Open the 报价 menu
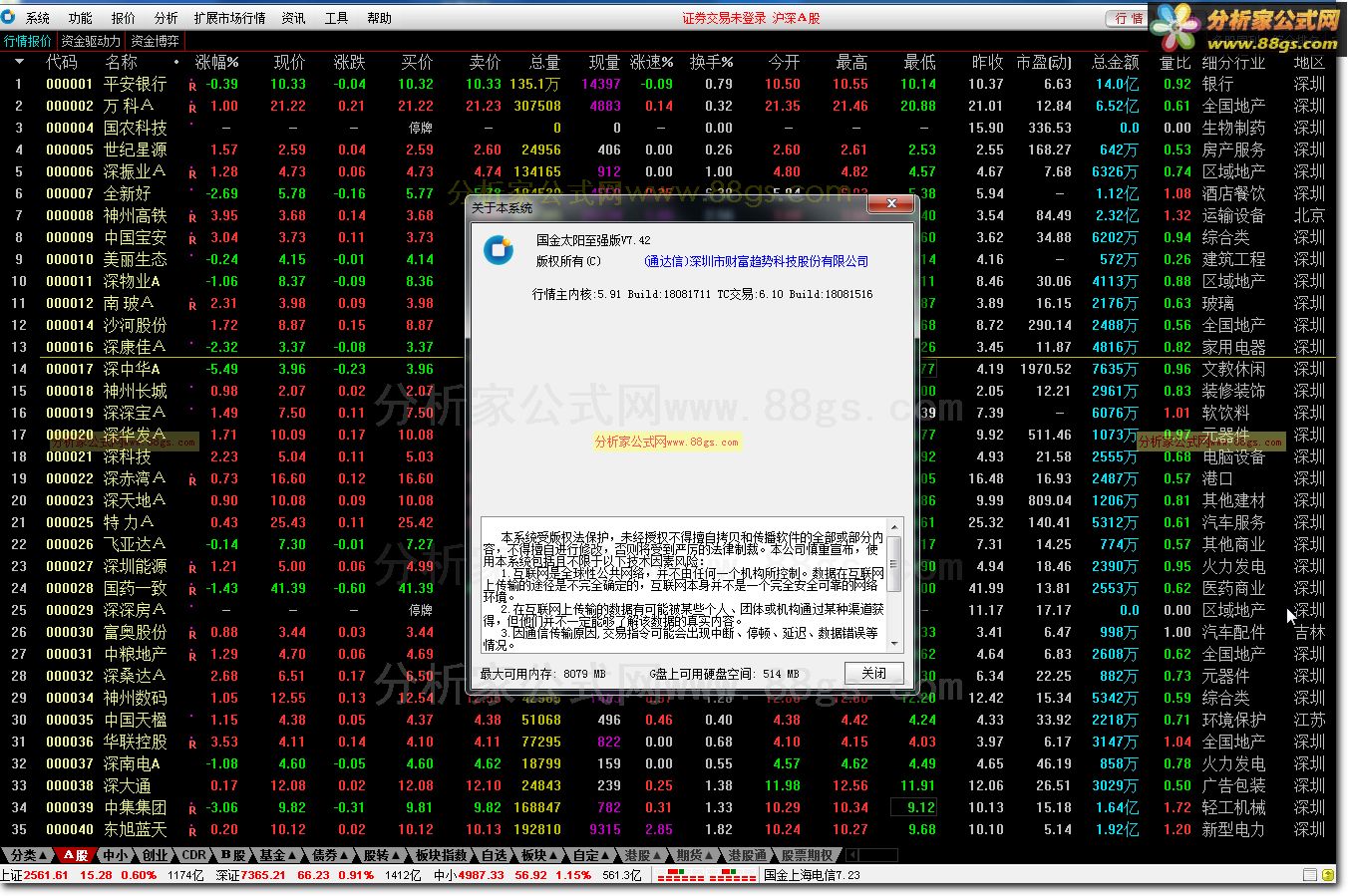1349x896 pixels. 124,18
